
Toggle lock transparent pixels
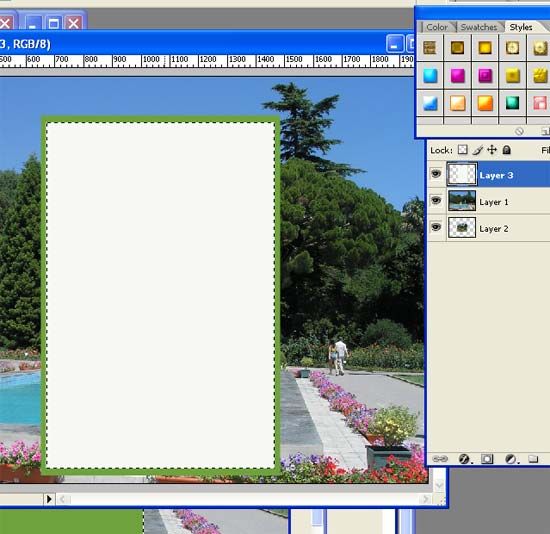point(463,150)
